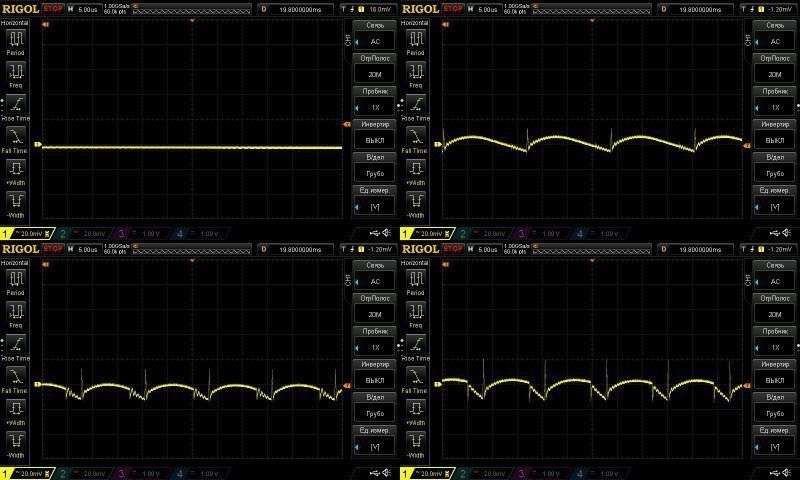Click STOP status in bottom-left scope screen
The width and height of the screenshot is (800, 480).
click(53, 249)
